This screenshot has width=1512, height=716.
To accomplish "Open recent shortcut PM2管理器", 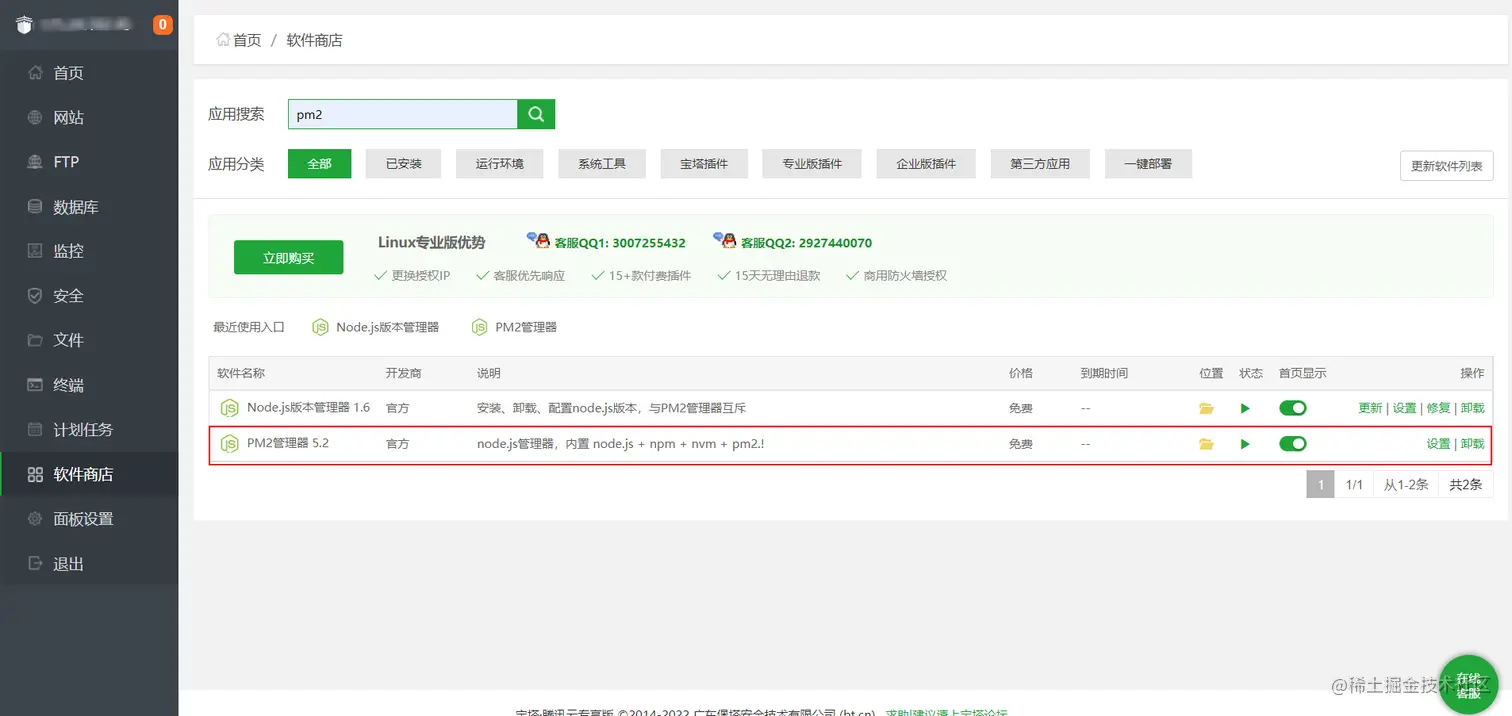I will coord(514,327).
